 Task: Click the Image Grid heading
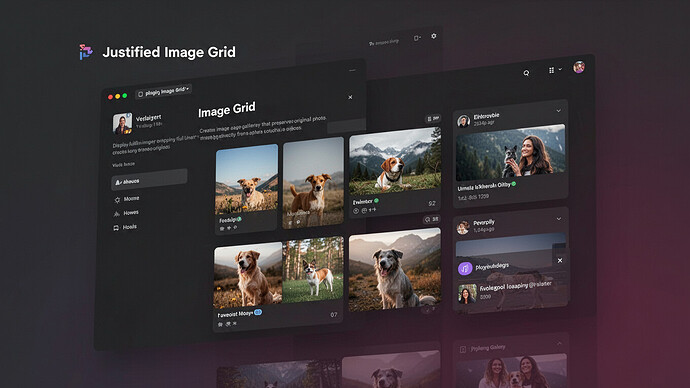click(227, 110)
